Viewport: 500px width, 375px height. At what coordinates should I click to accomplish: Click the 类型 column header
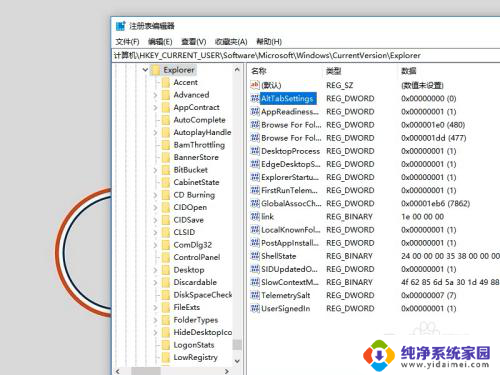(x=333, y=71)
